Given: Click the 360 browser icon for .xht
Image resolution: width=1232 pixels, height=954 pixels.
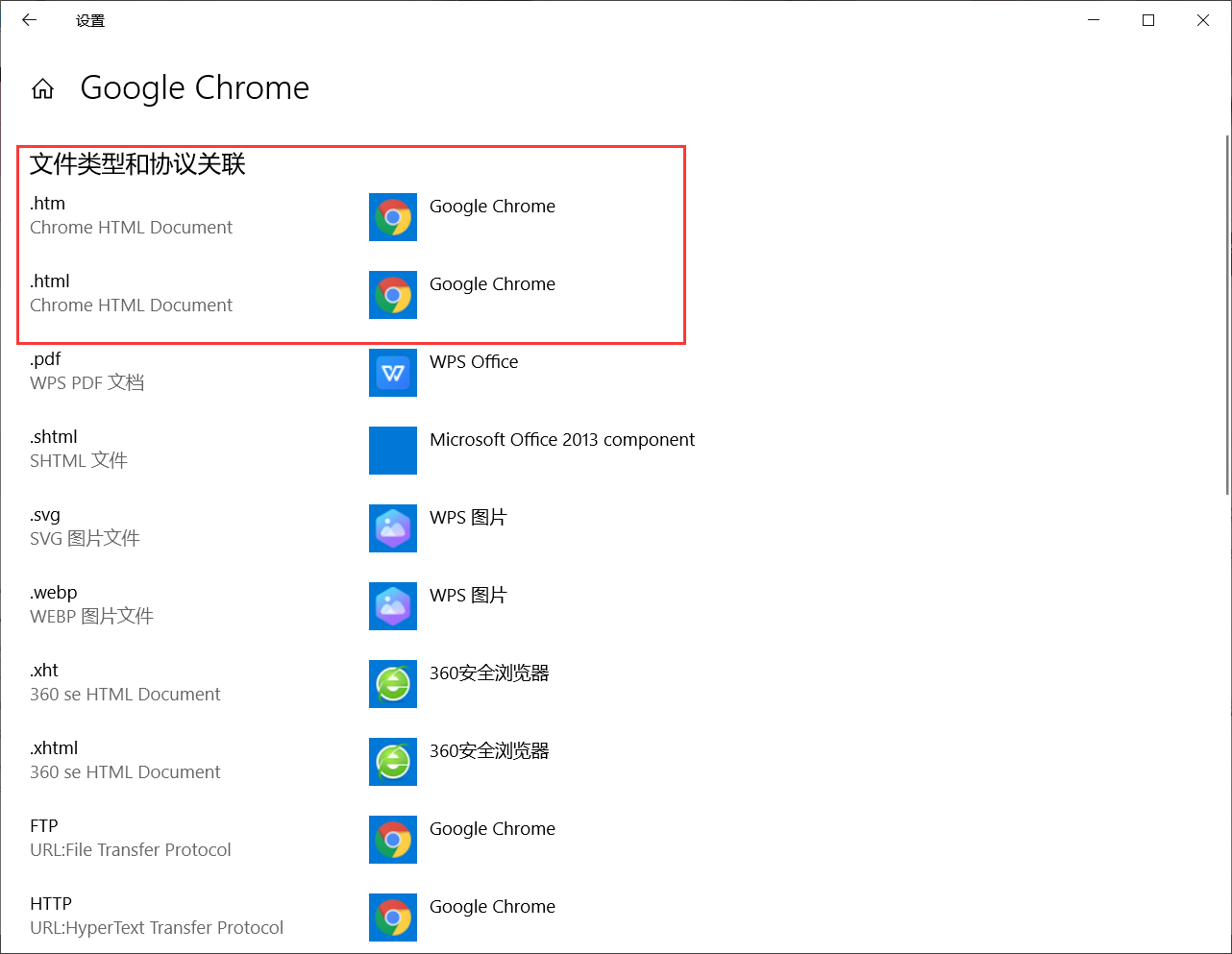Looking at the screenshot, I should pyautogui.click(x=393, y=684).
